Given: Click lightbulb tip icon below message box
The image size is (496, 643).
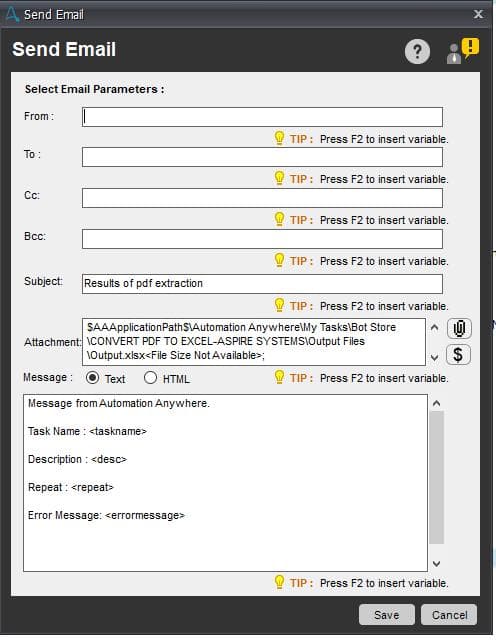Looking at the screenshot, I should [279, 582].
